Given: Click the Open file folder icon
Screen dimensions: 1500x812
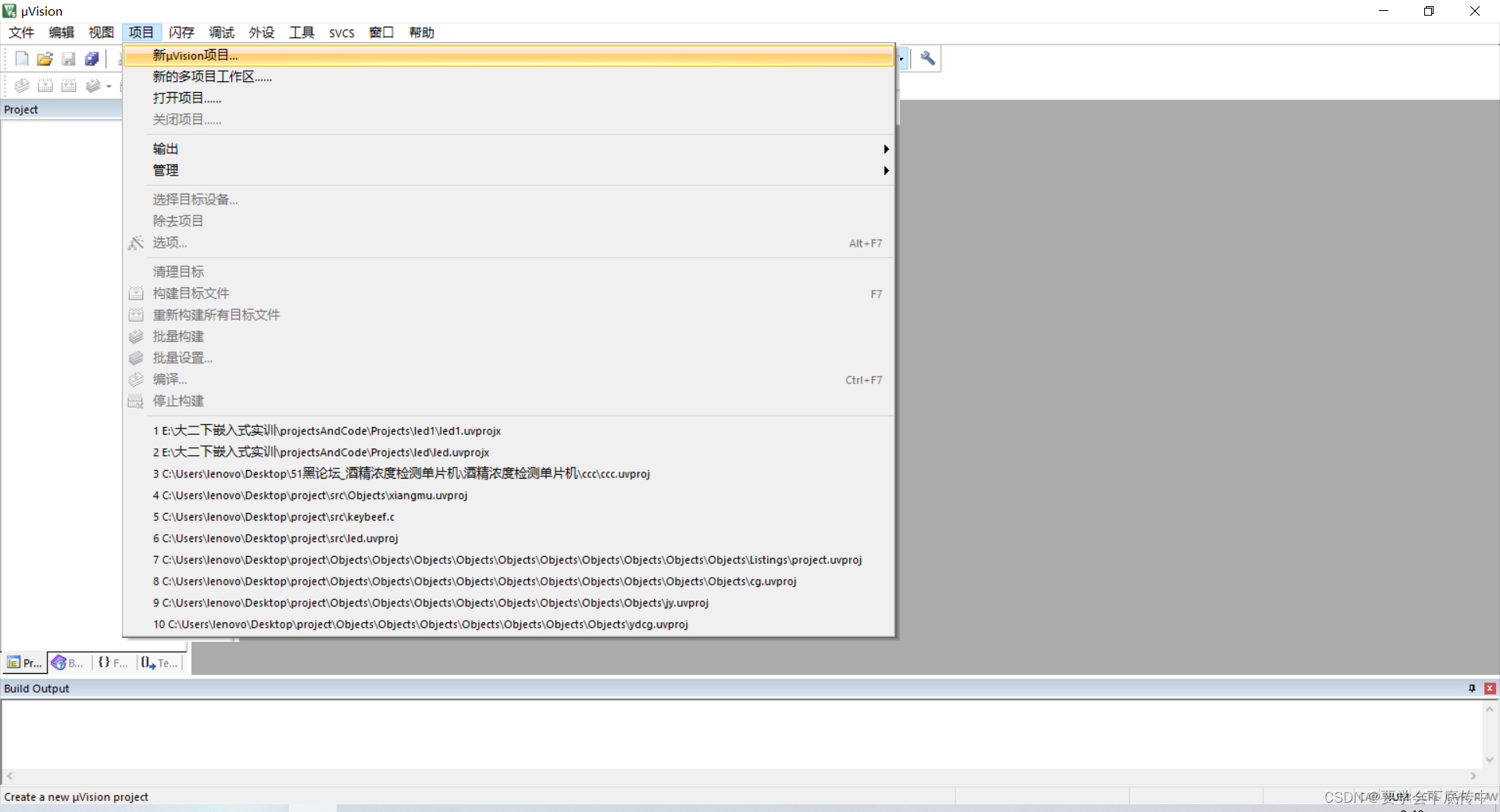Looking at the screenshot, I should tap(45, 59).
